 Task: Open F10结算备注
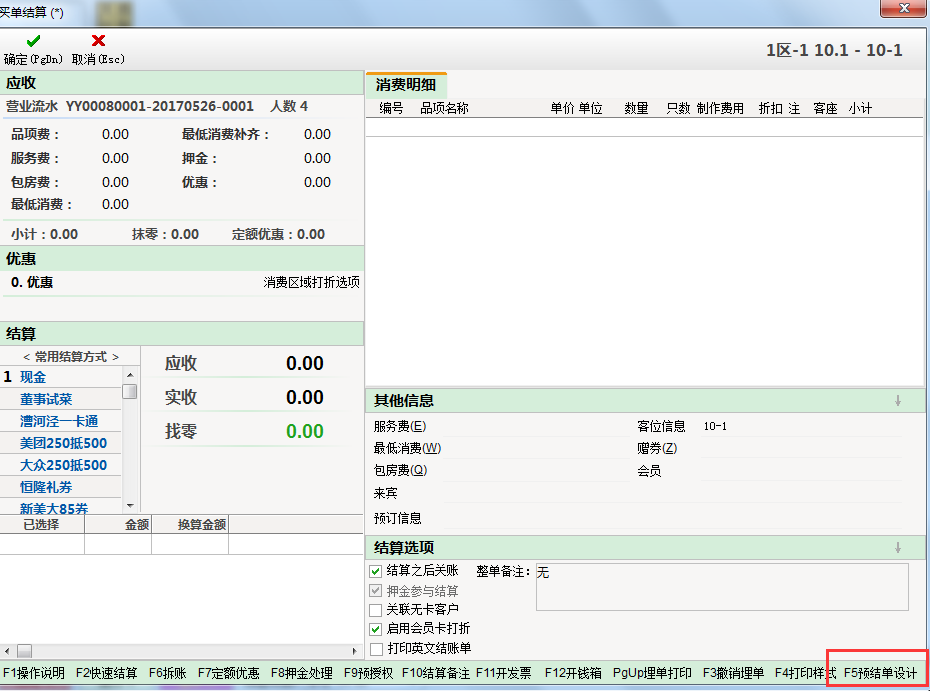point(436,673)
